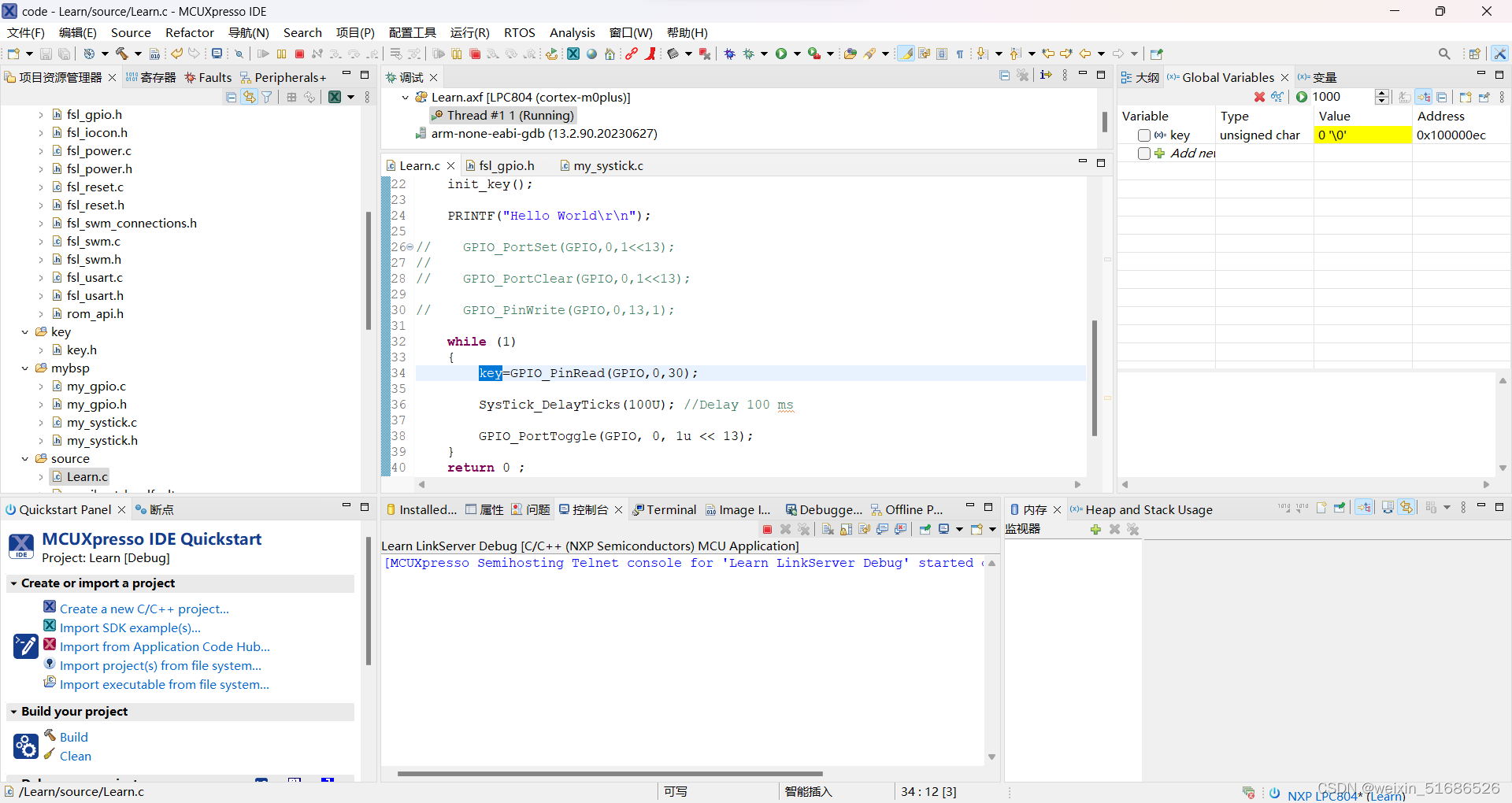The width and height of the screenshot is (1512, 803).
Task: Collapse the source folder
Action: (x=25, y=459)
